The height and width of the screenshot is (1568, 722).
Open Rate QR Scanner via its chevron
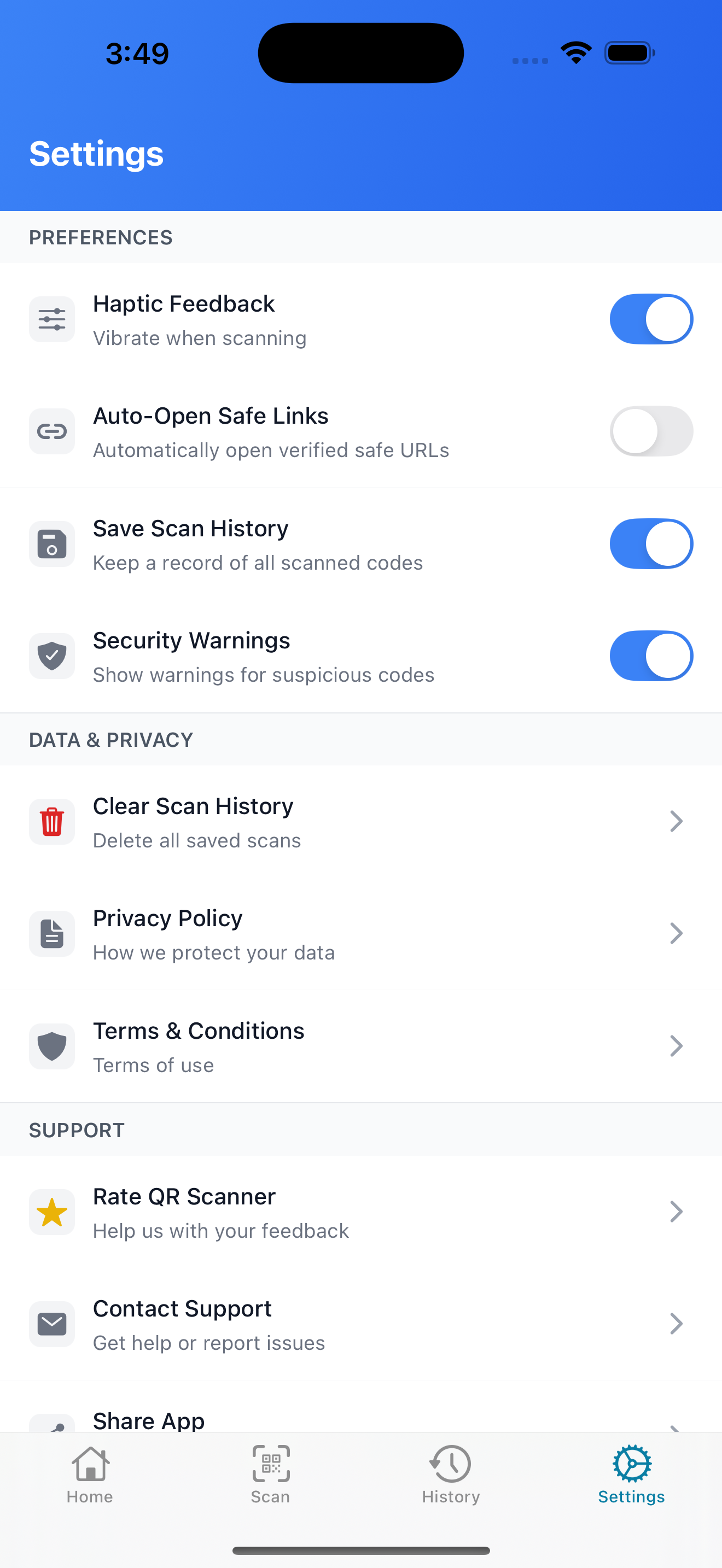[x=676, y=1212]
